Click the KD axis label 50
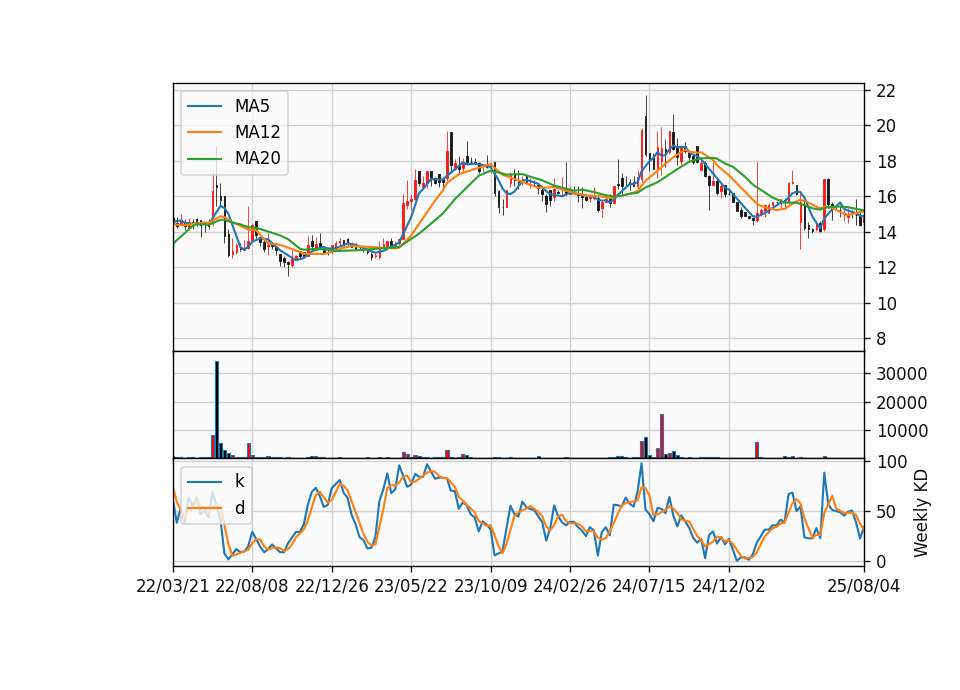The image size is (960, 690). (886, 512)
